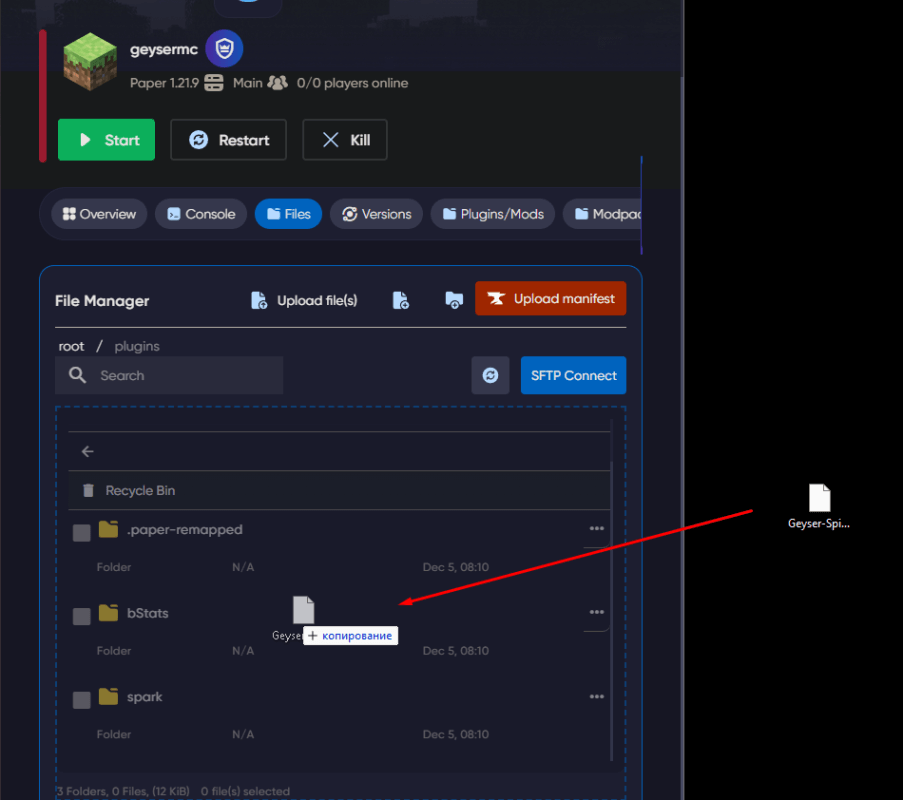Click the root breadcrumb link

coord(71,346)
